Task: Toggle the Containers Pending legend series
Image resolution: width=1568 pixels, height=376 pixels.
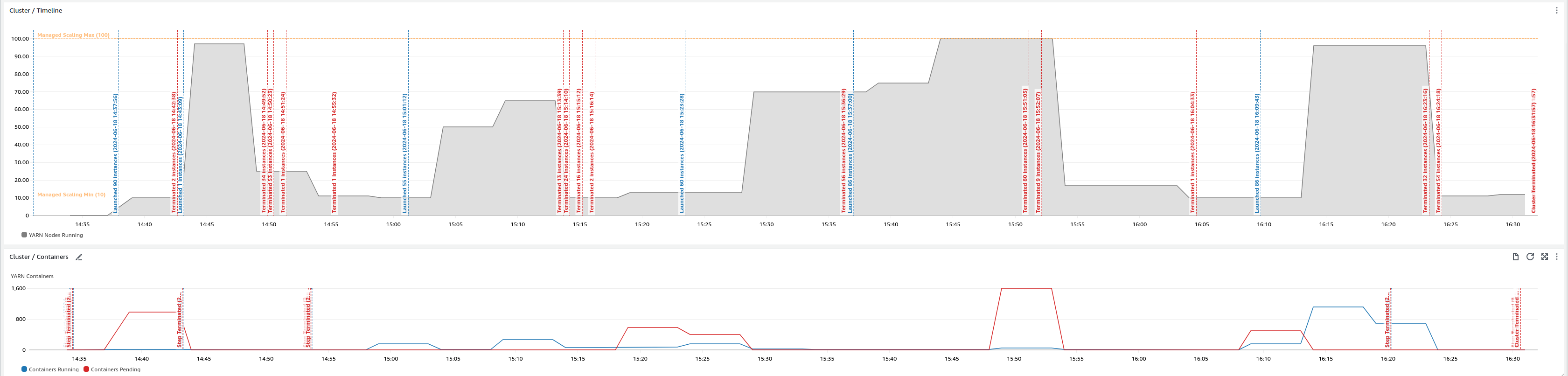Action: pyautogui.click(x=112, y=369)
